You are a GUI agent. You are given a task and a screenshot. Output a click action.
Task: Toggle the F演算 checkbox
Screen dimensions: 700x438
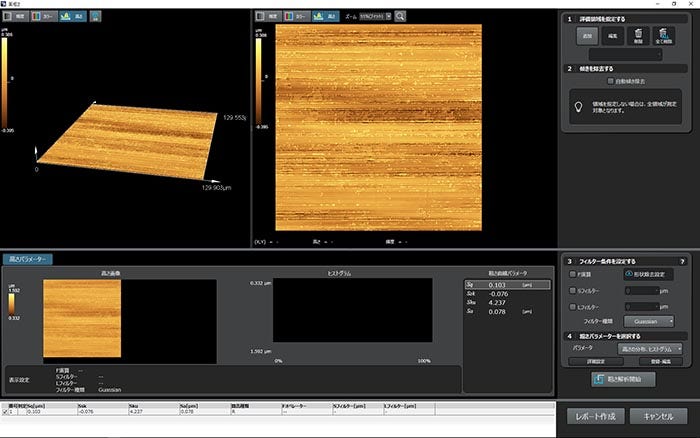click(x=572, y=273)
